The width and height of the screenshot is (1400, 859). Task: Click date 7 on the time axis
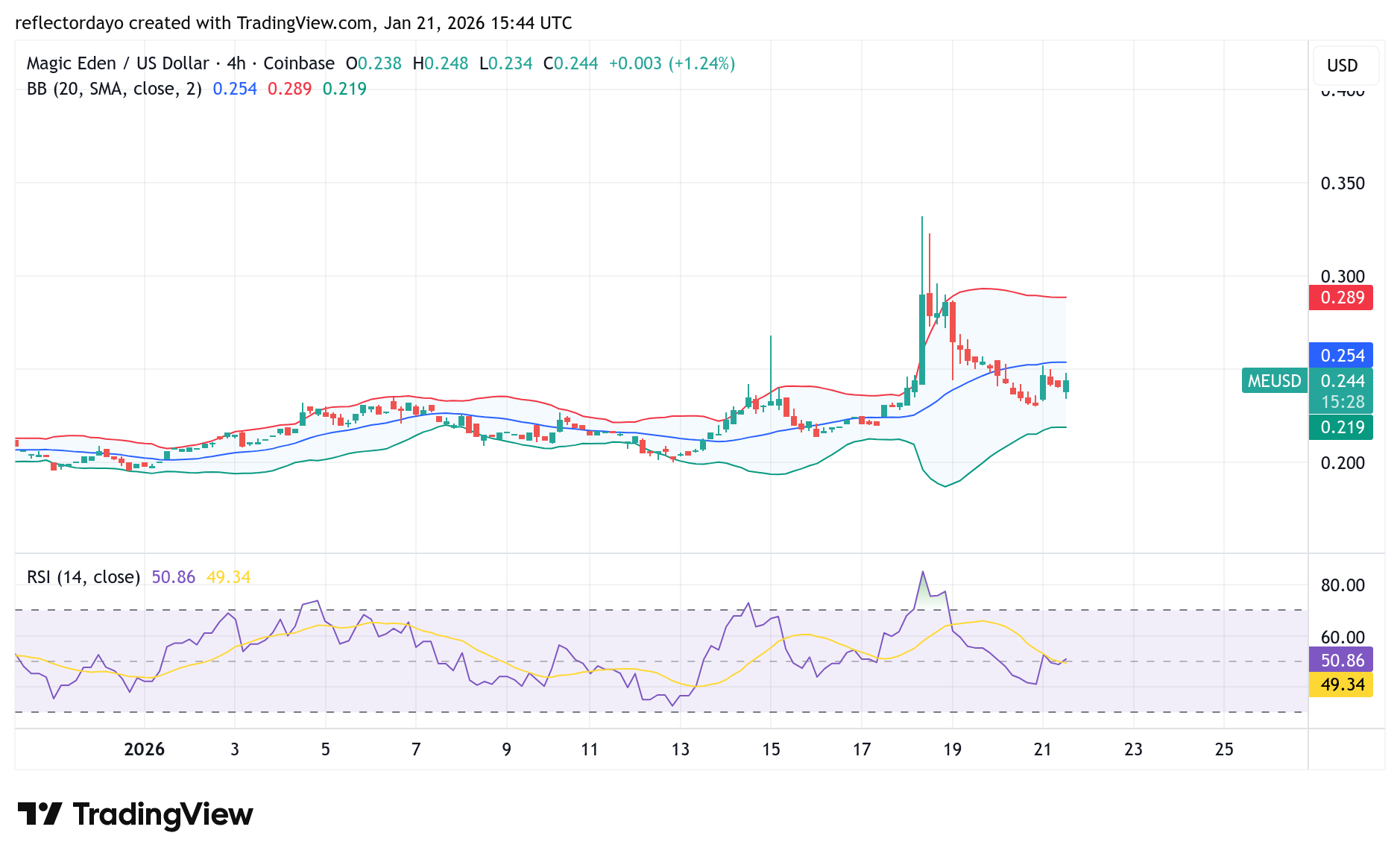416,749
